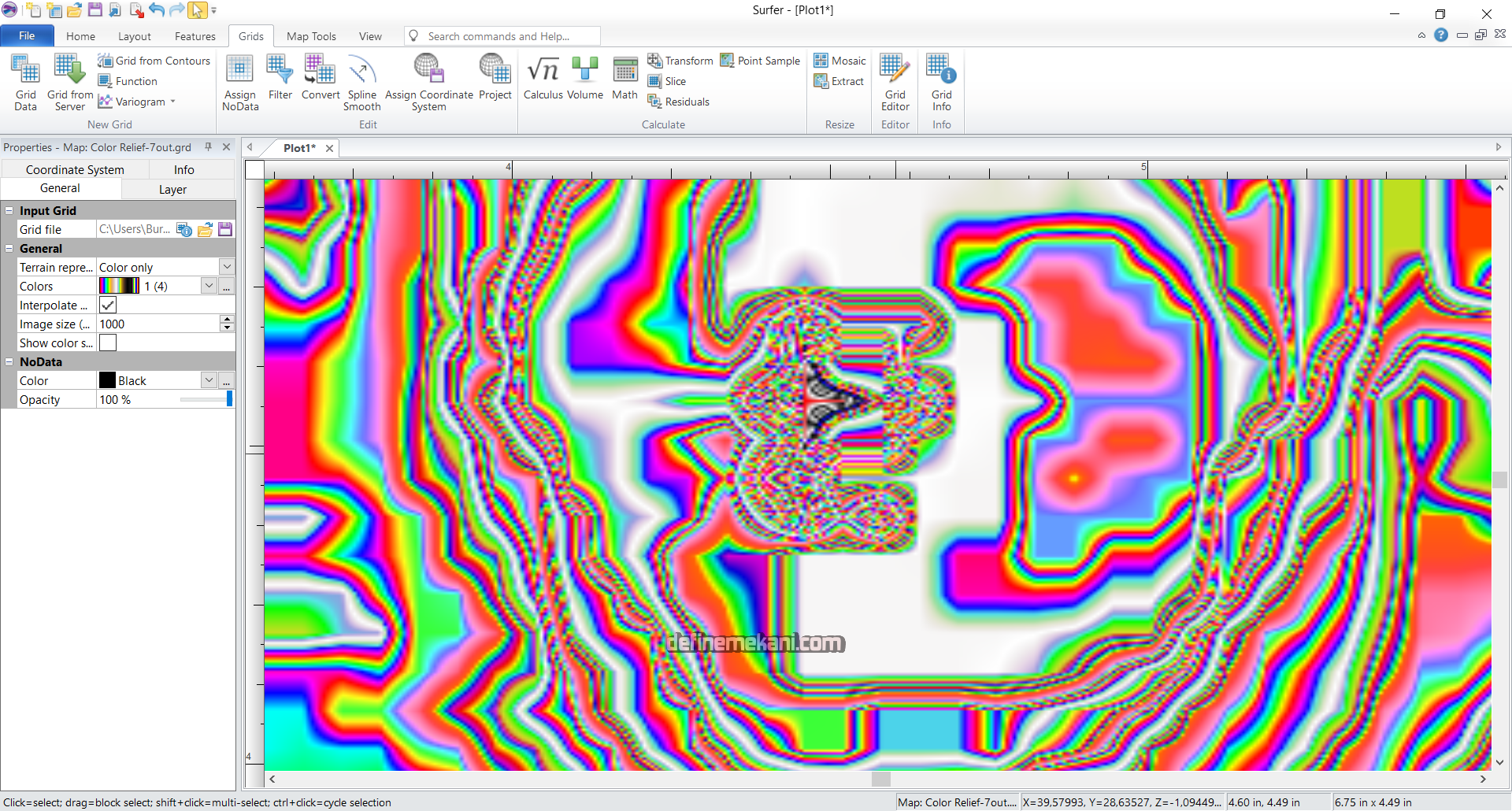Image resolution: width=1512 pixels, height=811 pixels.
Task: Expand the NoData Color dropdown
Action: click(x=209, y=381)
